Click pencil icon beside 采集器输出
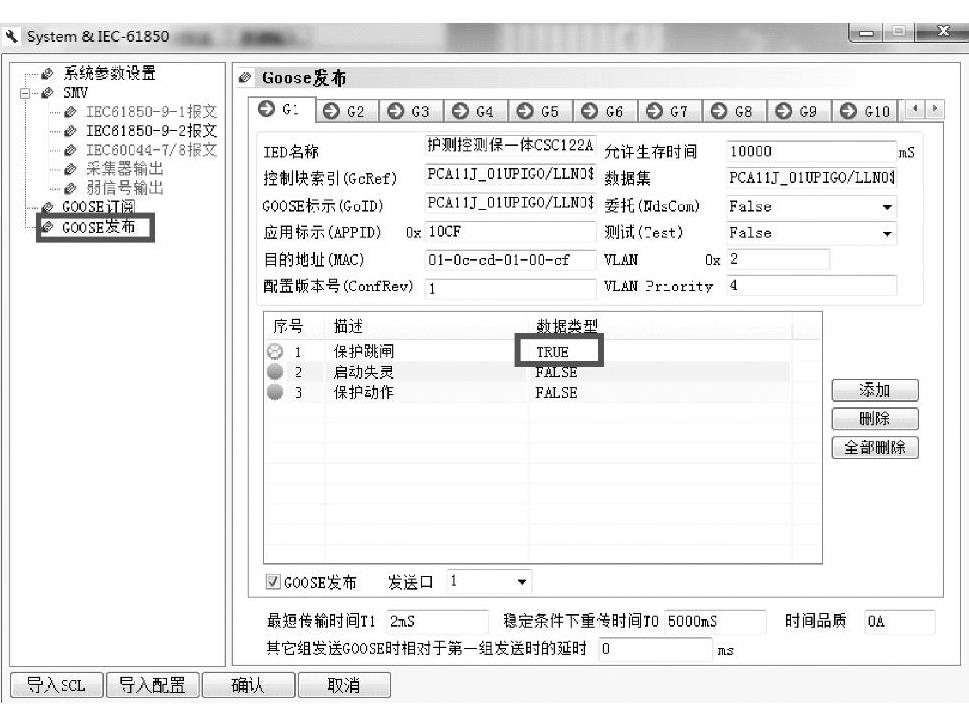The width and height of the screenshot is (969, 704). 70,169
